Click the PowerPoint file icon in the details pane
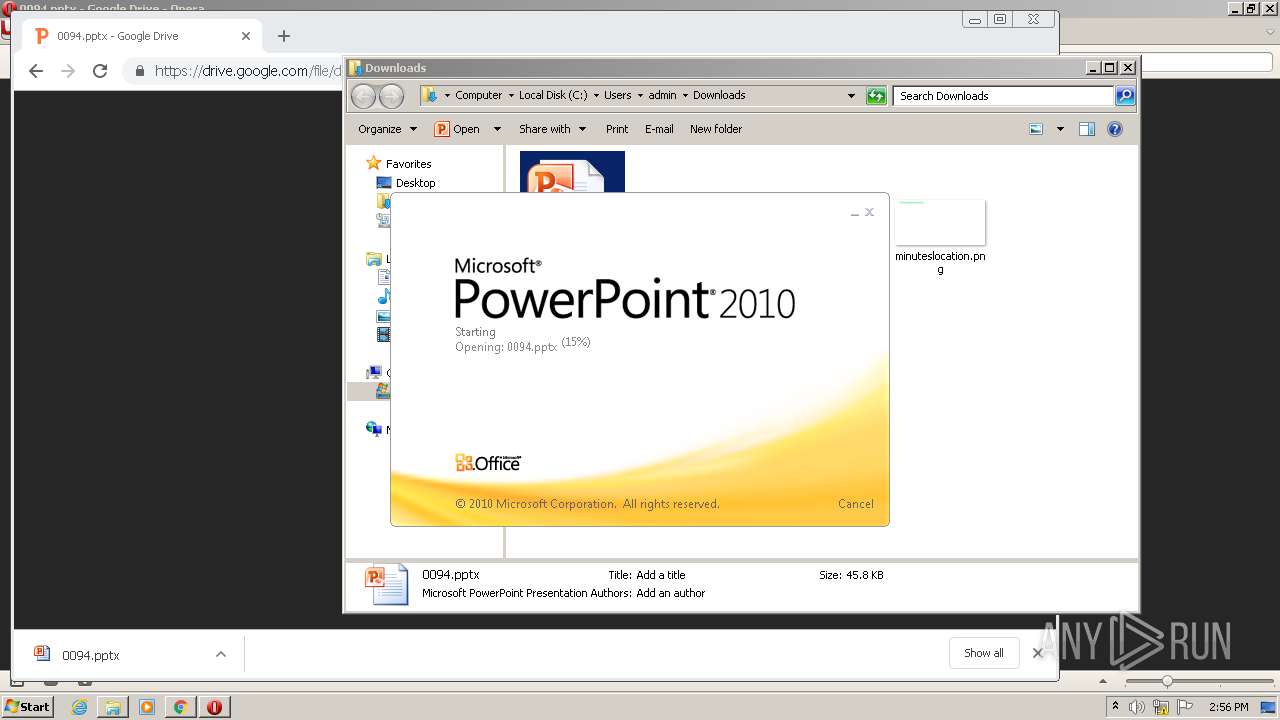The image size is (1280, 720). point(387,584)
